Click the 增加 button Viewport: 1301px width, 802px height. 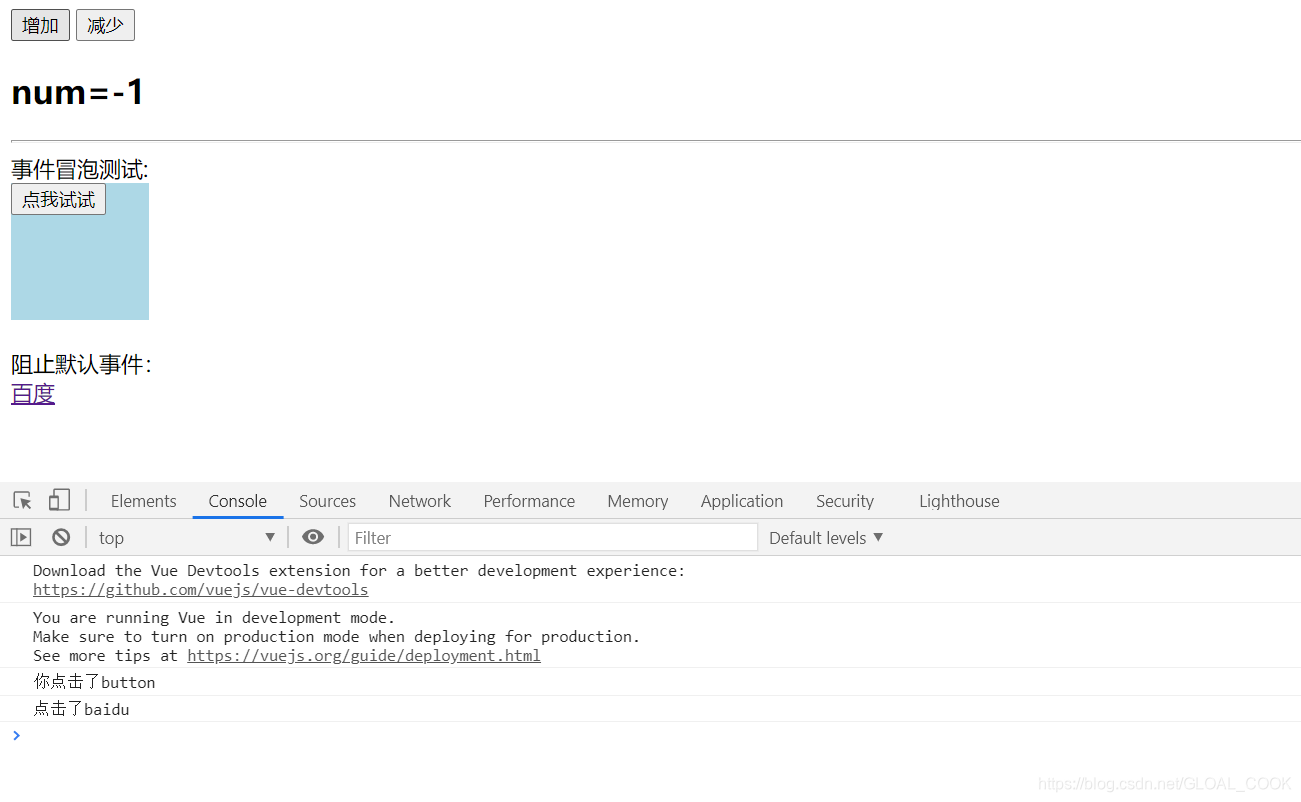pos(40,26)
